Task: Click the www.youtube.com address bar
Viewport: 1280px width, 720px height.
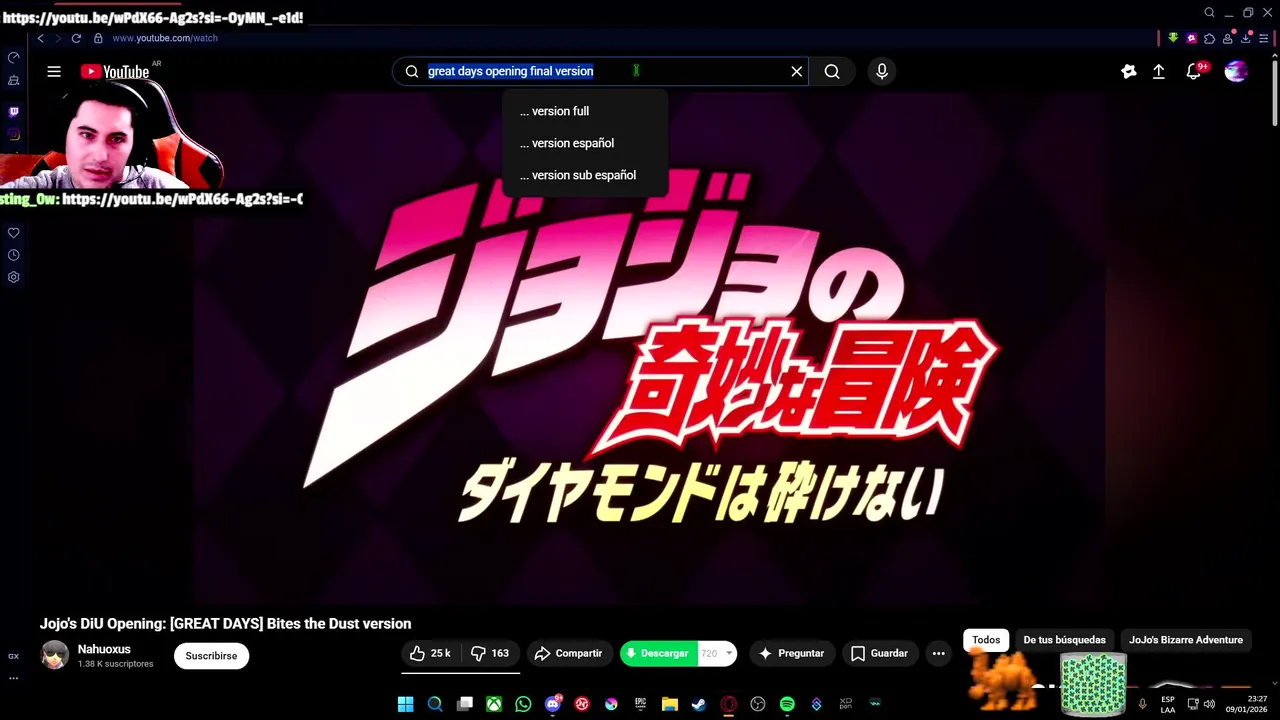Action: coord(165,38)
